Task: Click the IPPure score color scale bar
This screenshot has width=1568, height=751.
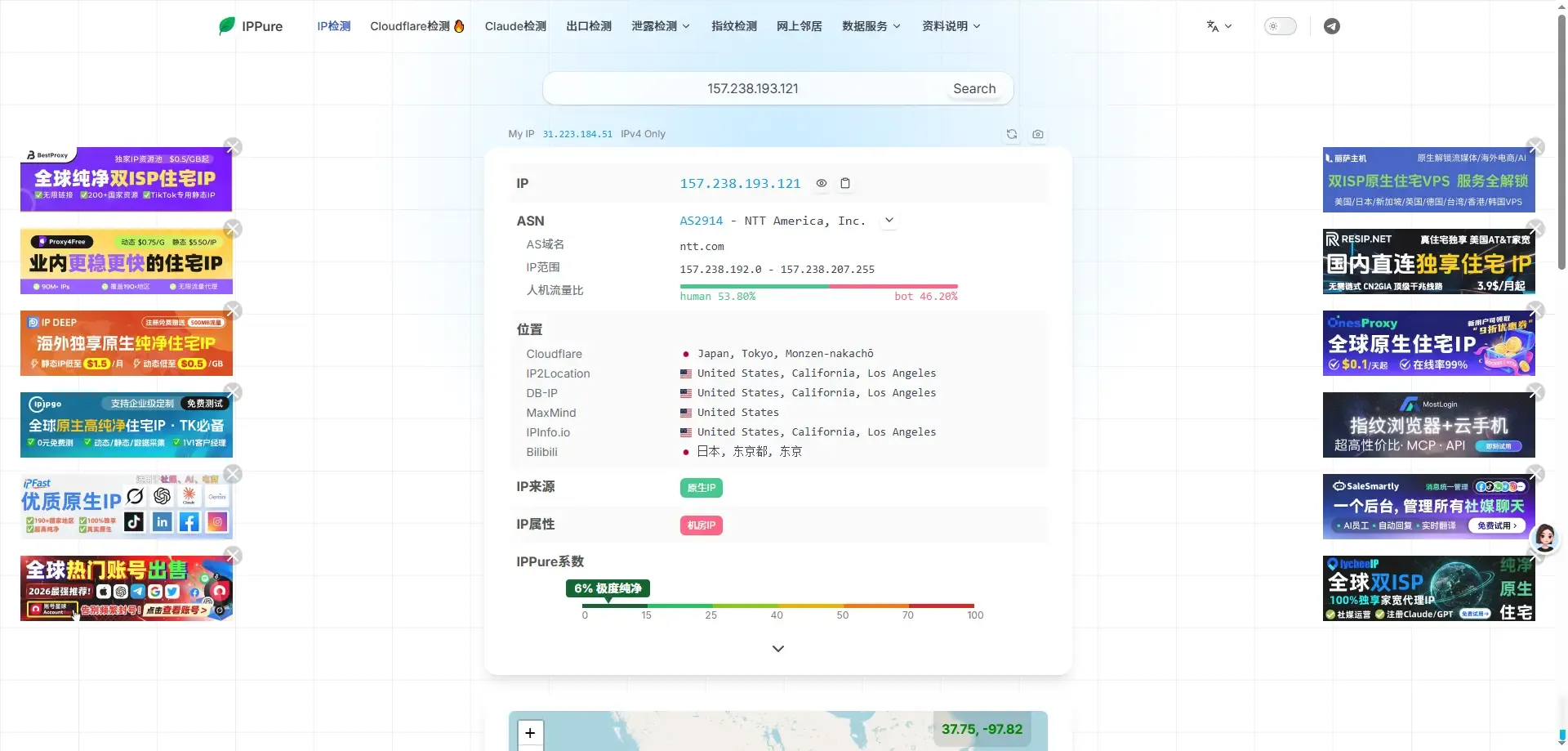Action: [778, 606]
